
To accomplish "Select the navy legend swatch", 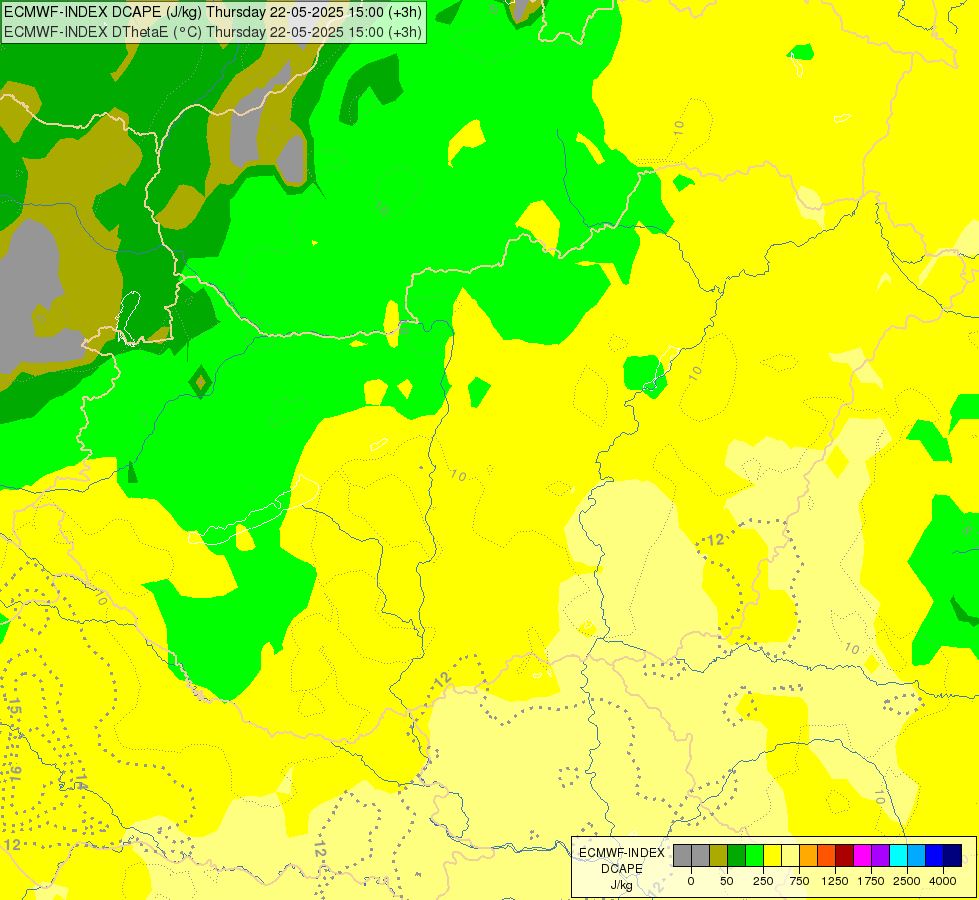I will [953, 855].
